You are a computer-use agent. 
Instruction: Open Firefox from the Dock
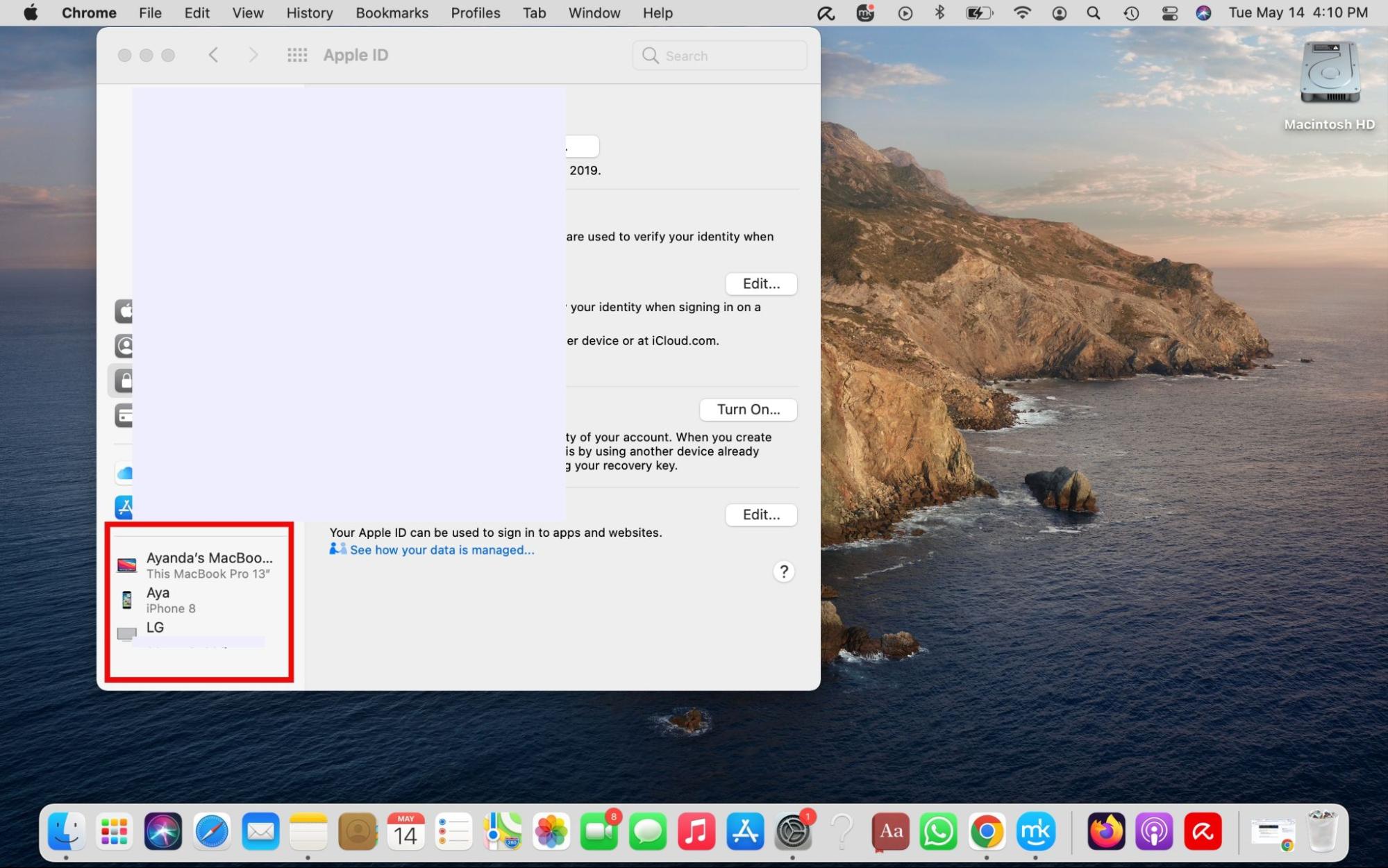tap(1106, 831)
